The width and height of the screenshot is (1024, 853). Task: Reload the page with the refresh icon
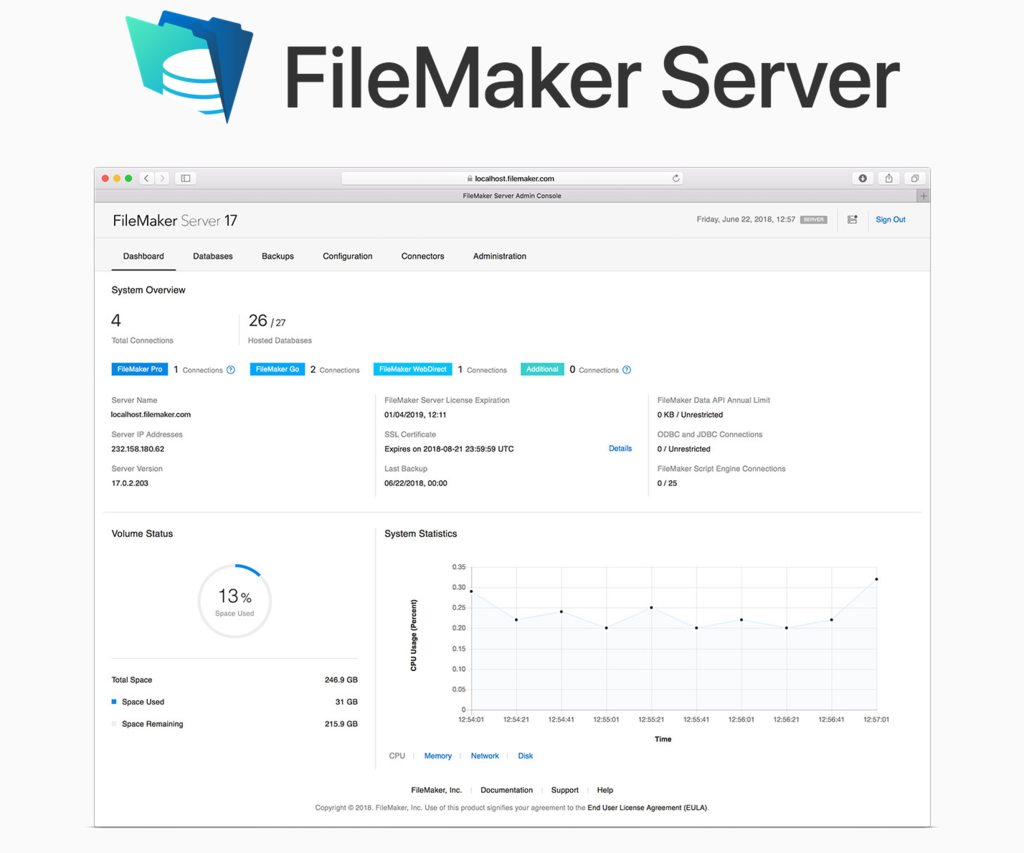click(676, 178)
